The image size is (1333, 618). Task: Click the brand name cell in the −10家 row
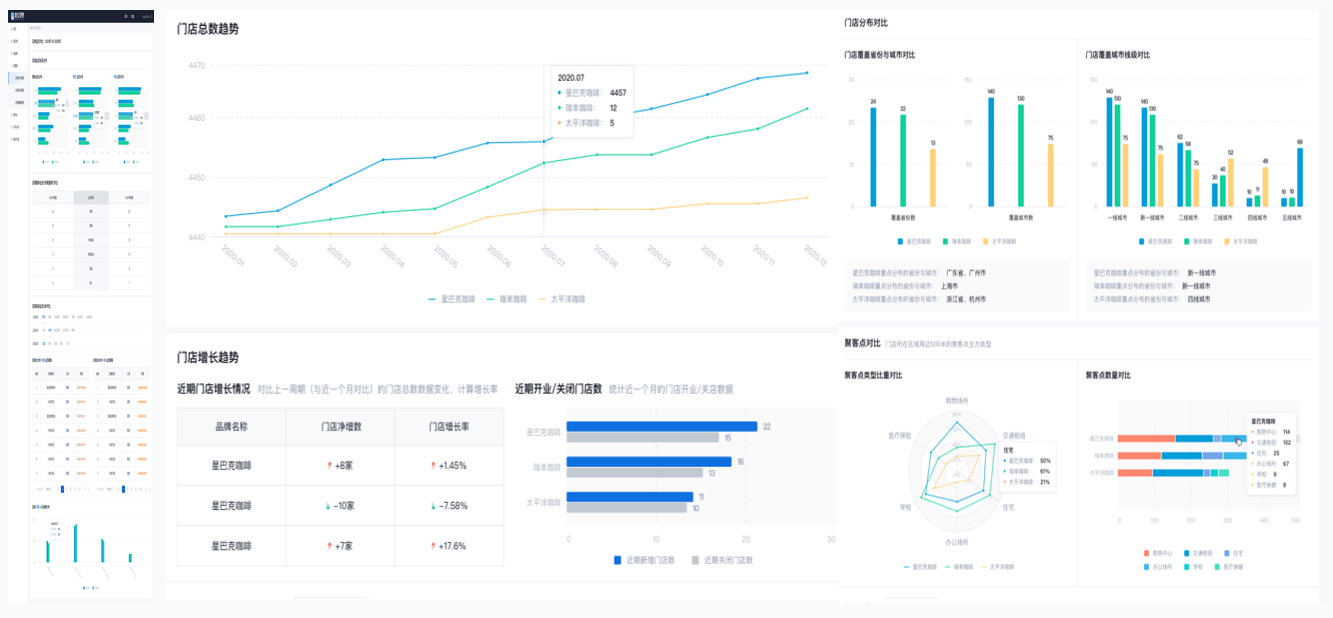pos(231,506)
